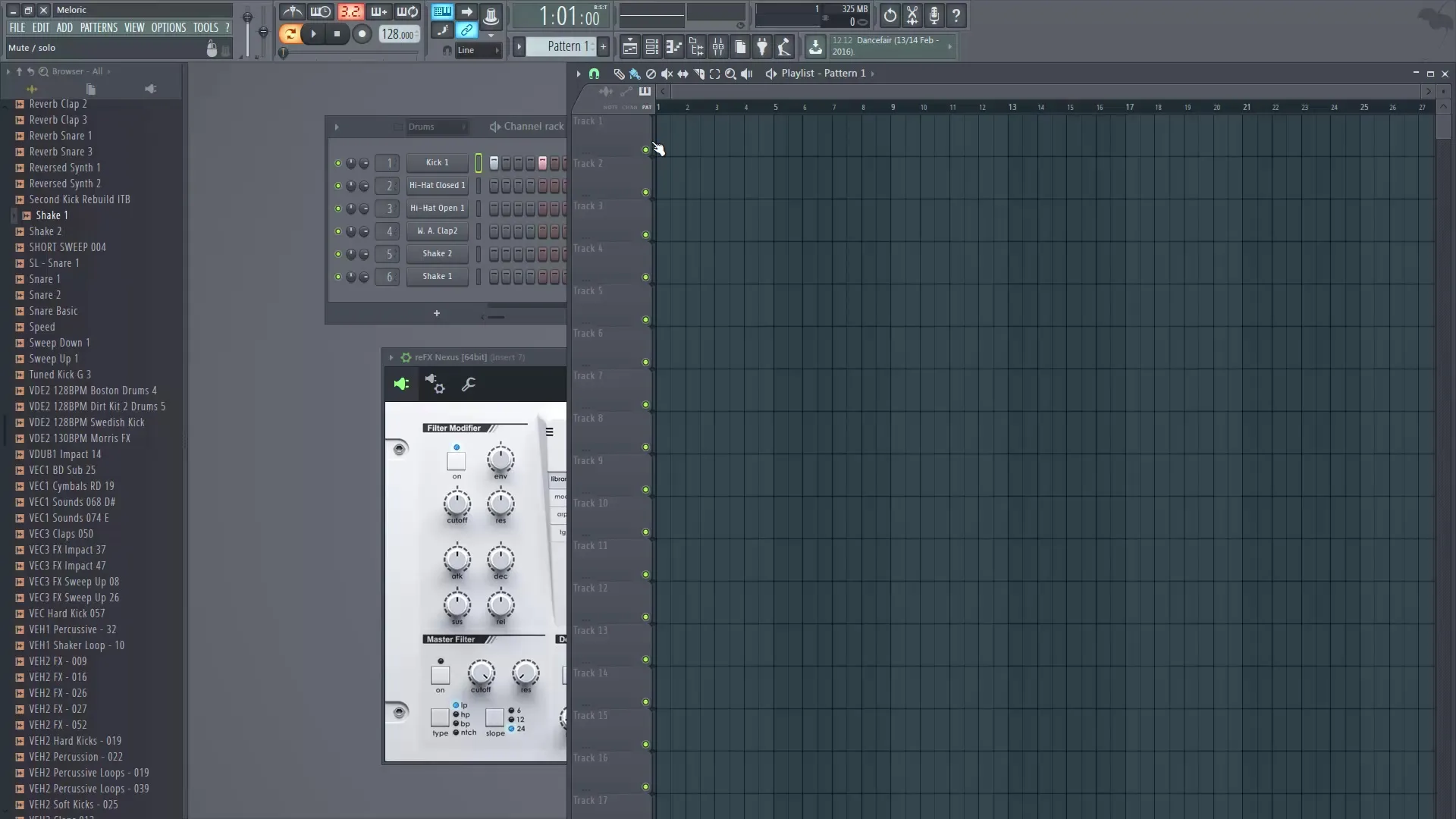1456x819 pixels.
Task: Open the reFX Nexus plugin settings wrench
Action: click(468, 384)
